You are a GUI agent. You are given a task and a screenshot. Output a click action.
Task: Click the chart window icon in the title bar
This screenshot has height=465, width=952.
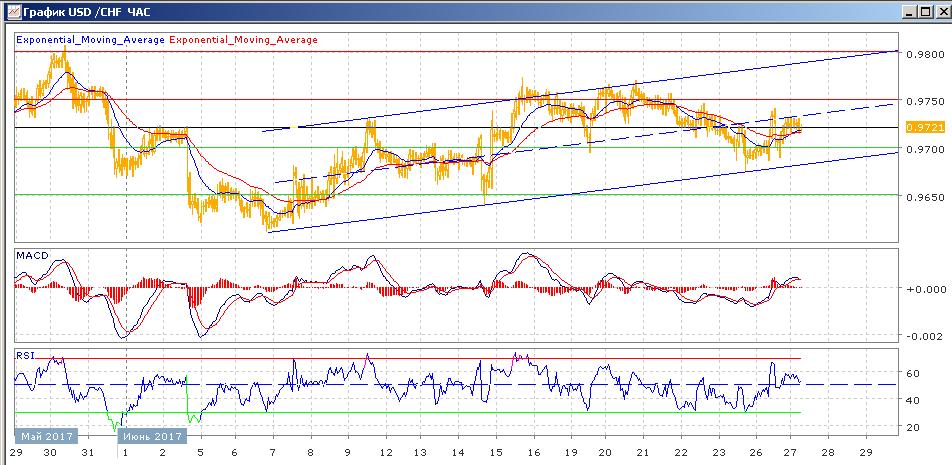(13, 12)
